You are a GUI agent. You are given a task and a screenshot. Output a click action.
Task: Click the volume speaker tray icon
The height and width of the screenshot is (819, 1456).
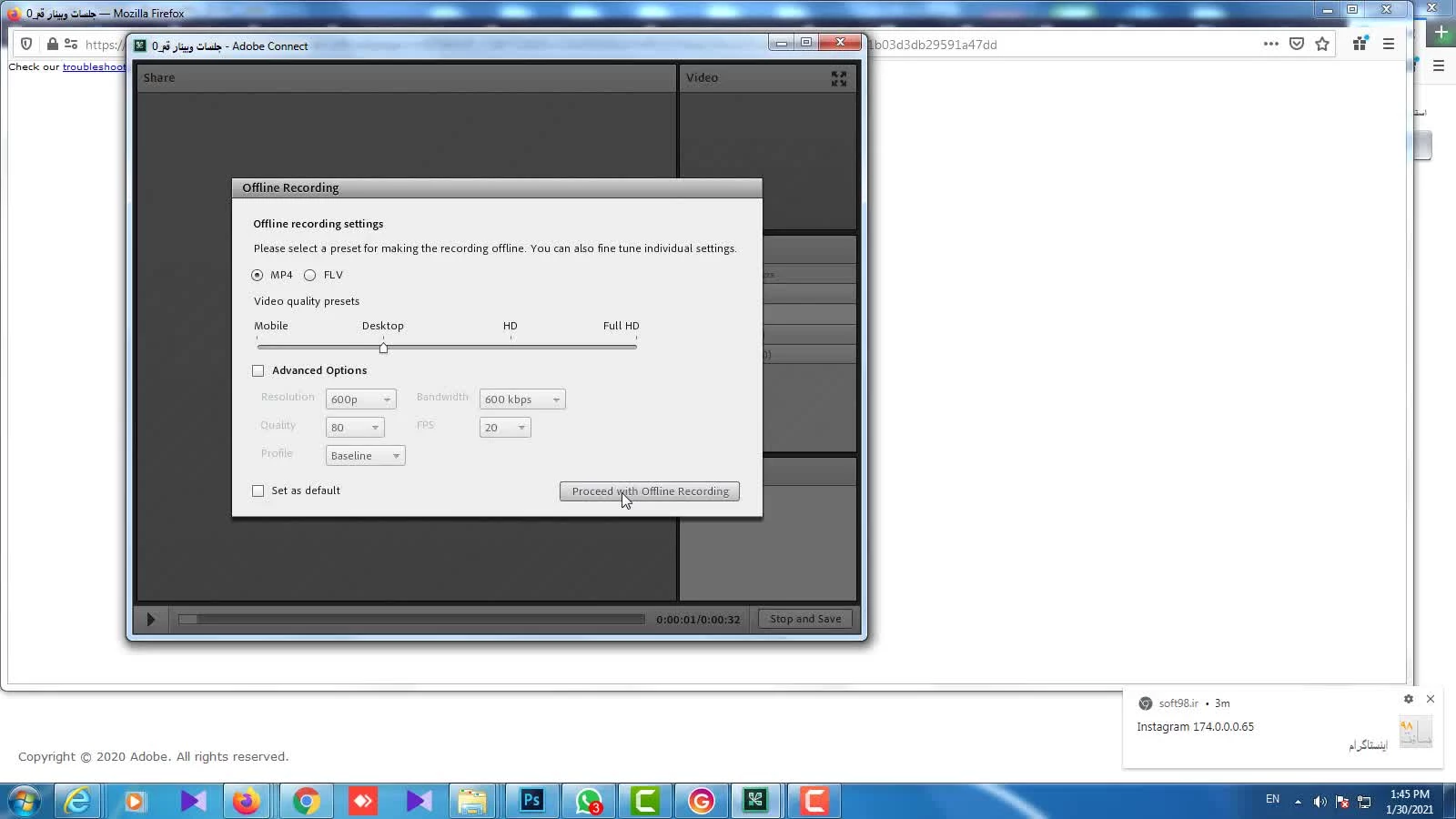[x=1319, y=802]
